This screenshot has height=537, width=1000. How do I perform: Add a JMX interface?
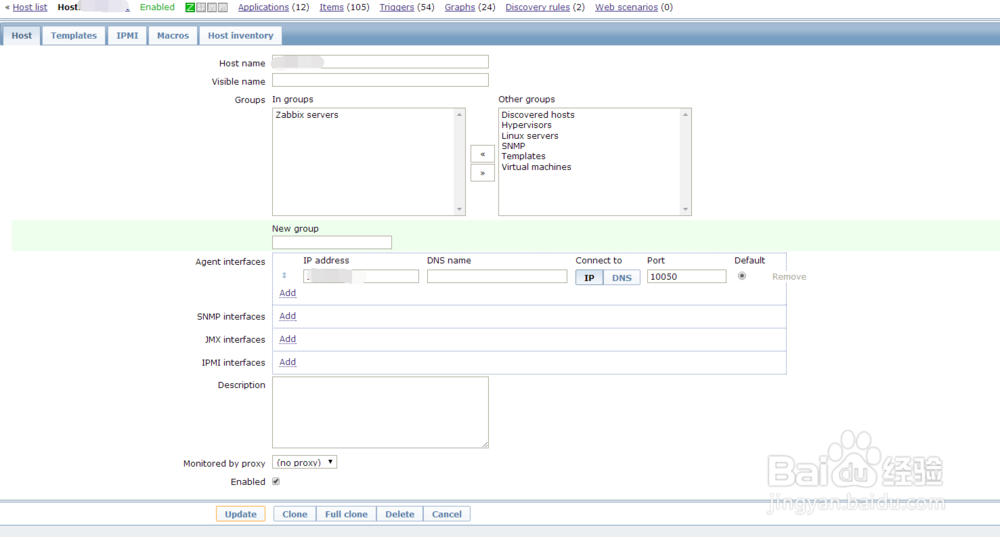click(x=288, y=339)
